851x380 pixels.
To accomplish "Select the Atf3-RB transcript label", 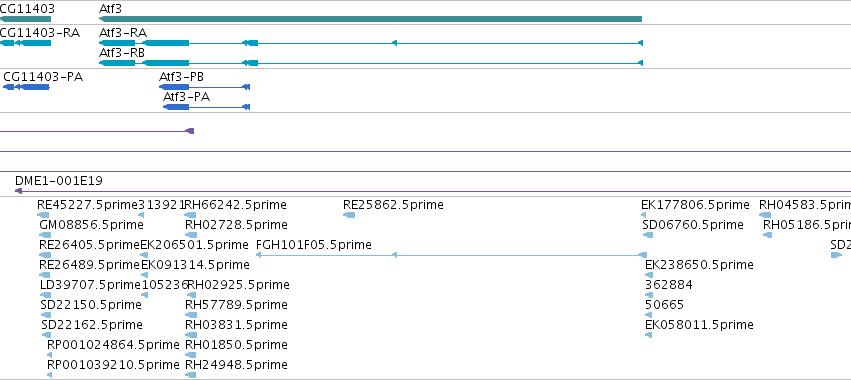I will click(x=122, y=53).
